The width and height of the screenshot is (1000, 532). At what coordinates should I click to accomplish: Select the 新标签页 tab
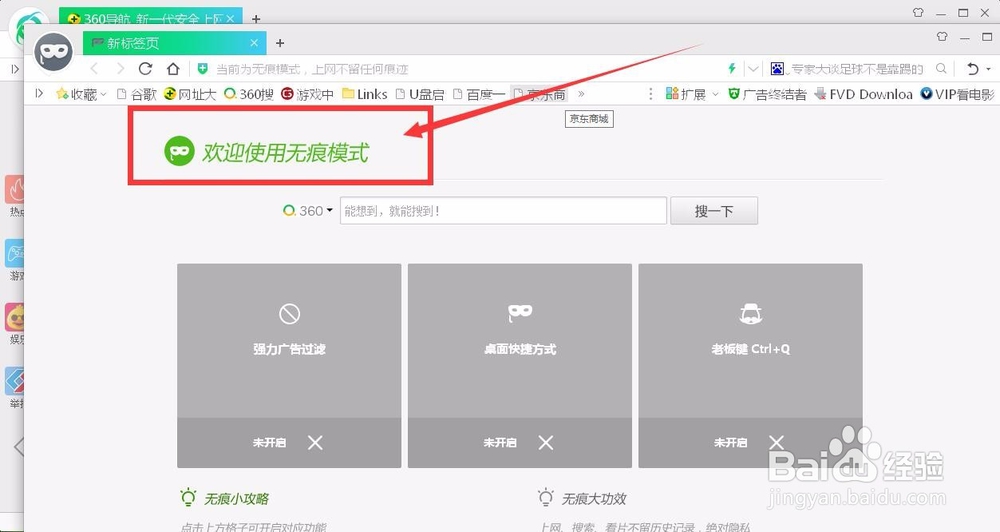coord(174,43)
